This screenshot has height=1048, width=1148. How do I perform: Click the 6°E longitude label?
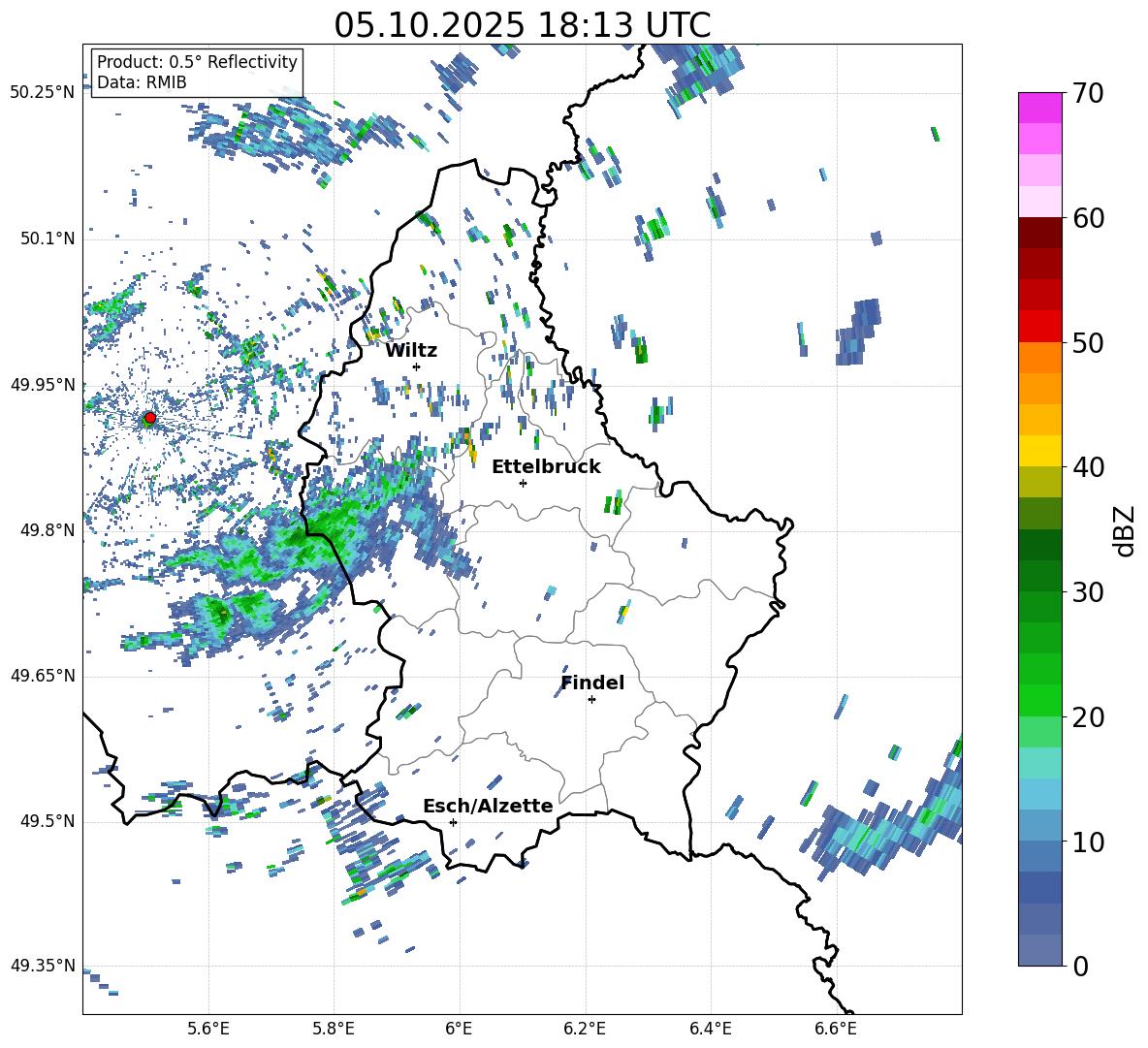click(459, 1029)
